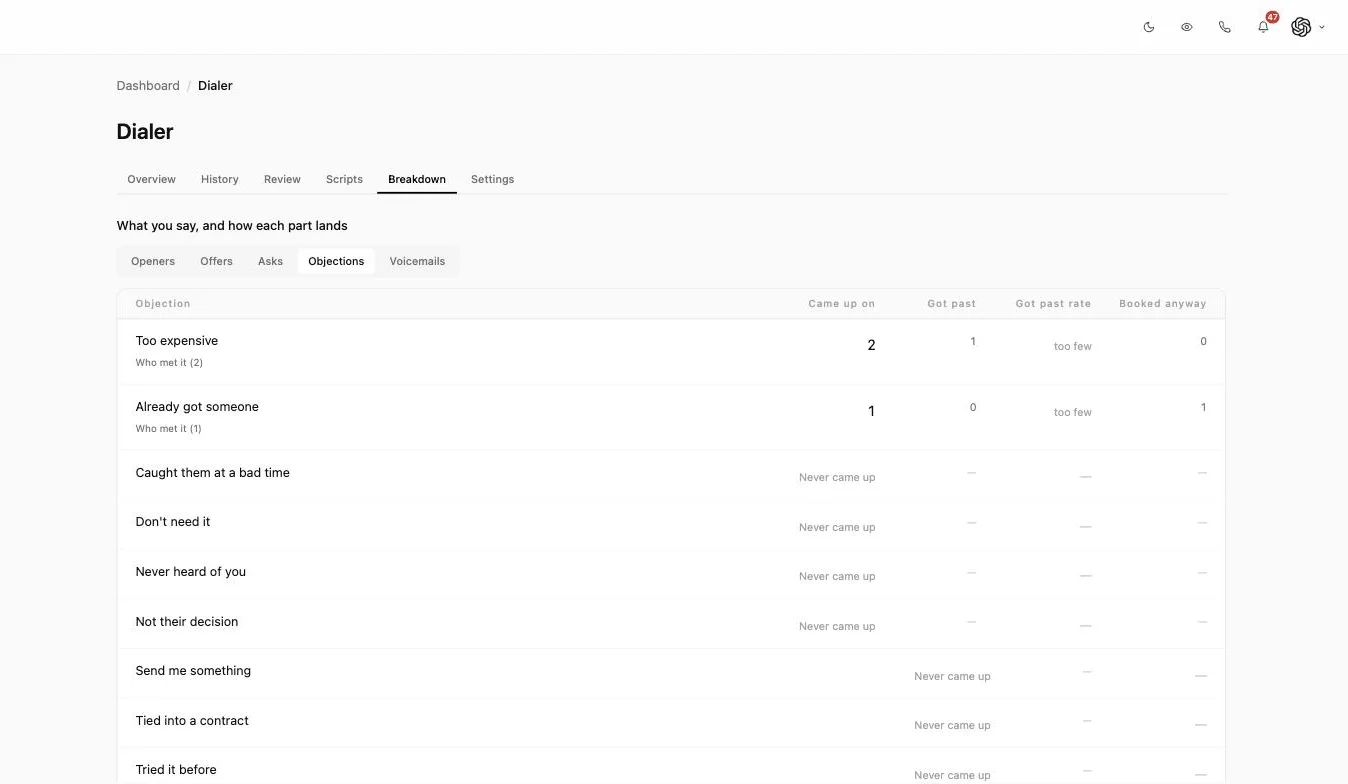Click Dialer breadcrumb item

point(215,86)
